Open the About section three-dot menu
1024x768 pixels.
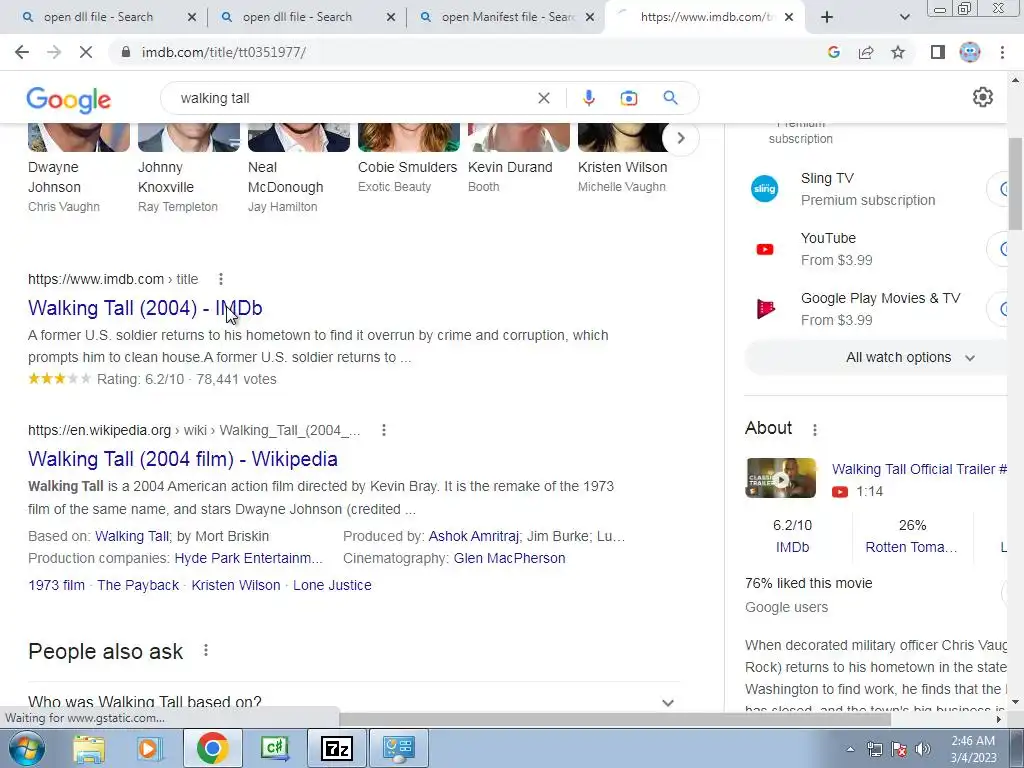click(814, 430)
